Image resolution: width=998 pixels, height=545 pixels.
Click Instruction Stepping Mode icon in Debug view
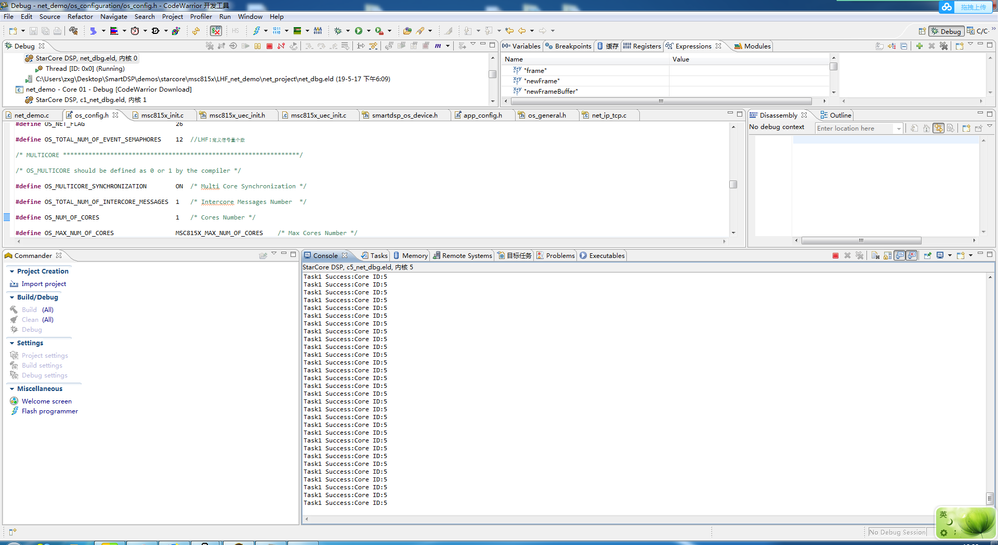pos(360,46)
